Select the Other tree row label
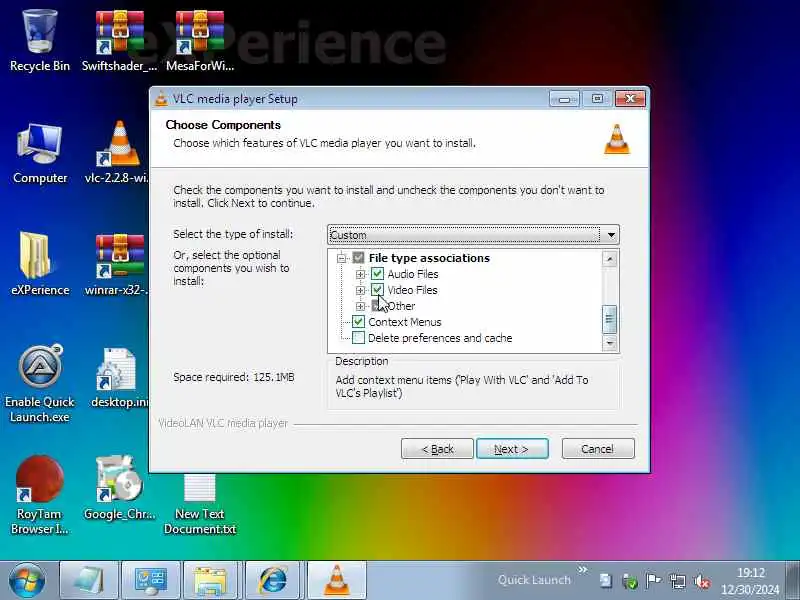 tap(402, 306)
